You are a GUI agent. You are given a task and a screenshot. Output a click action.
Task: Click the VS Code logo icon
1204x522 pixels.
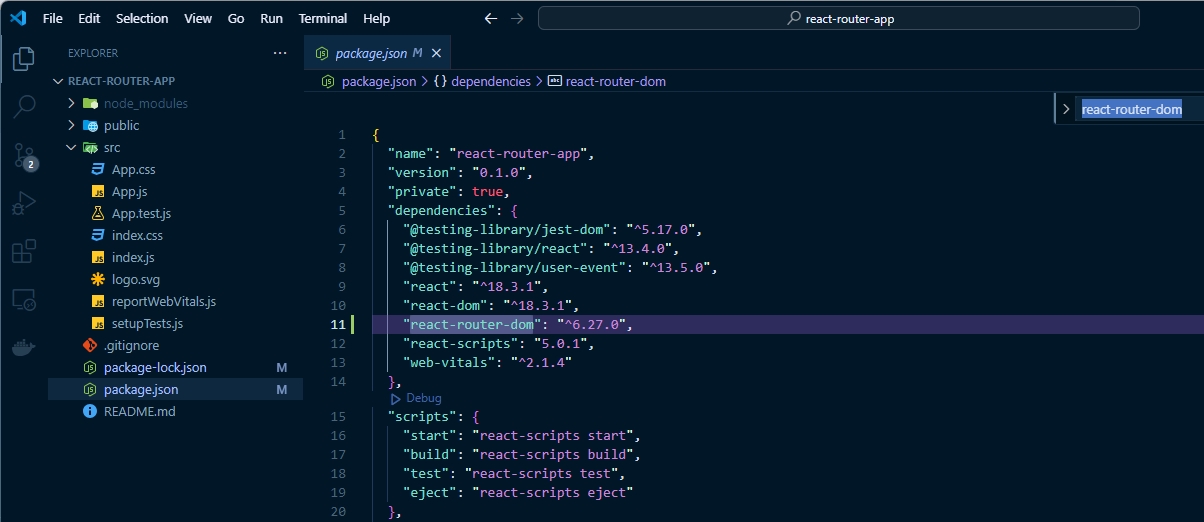pos(18,18)
